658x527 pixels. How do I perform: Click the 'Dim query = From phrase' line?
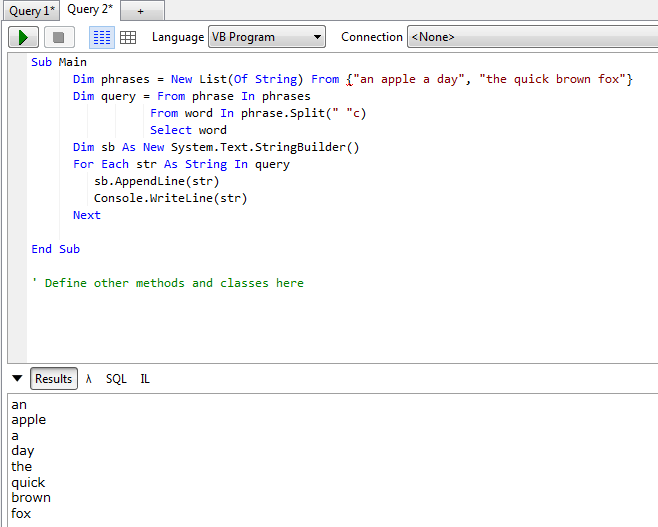191,97
